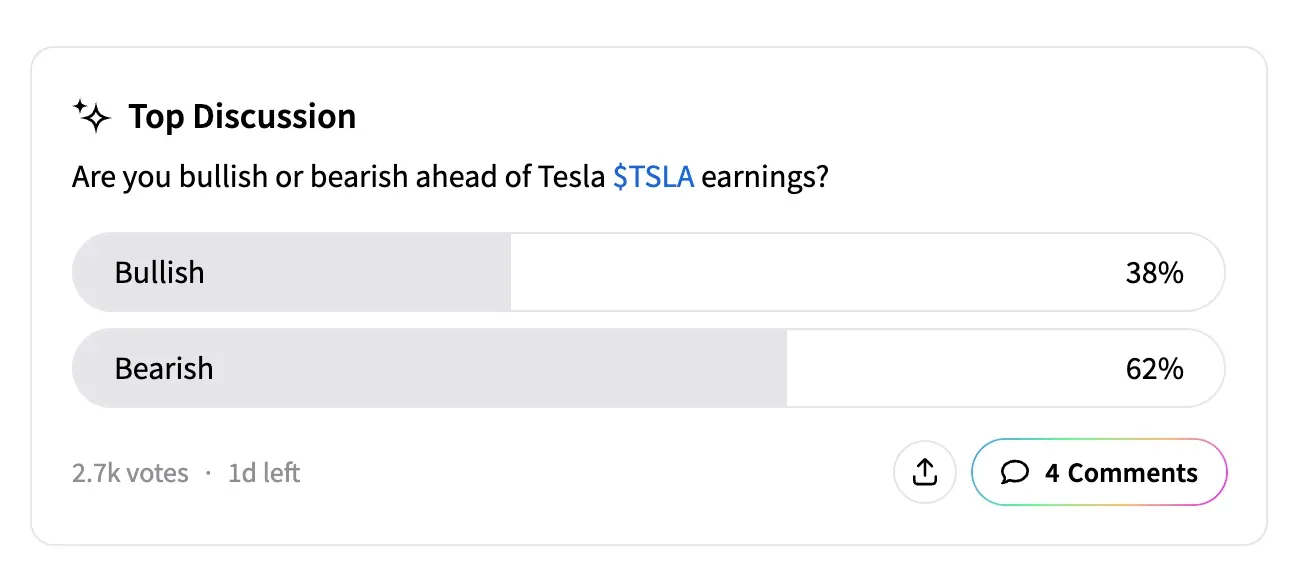Click the 62% Bearish result label
The width and height of the screenshot is (1304, 580).
tap(1154, 369)
